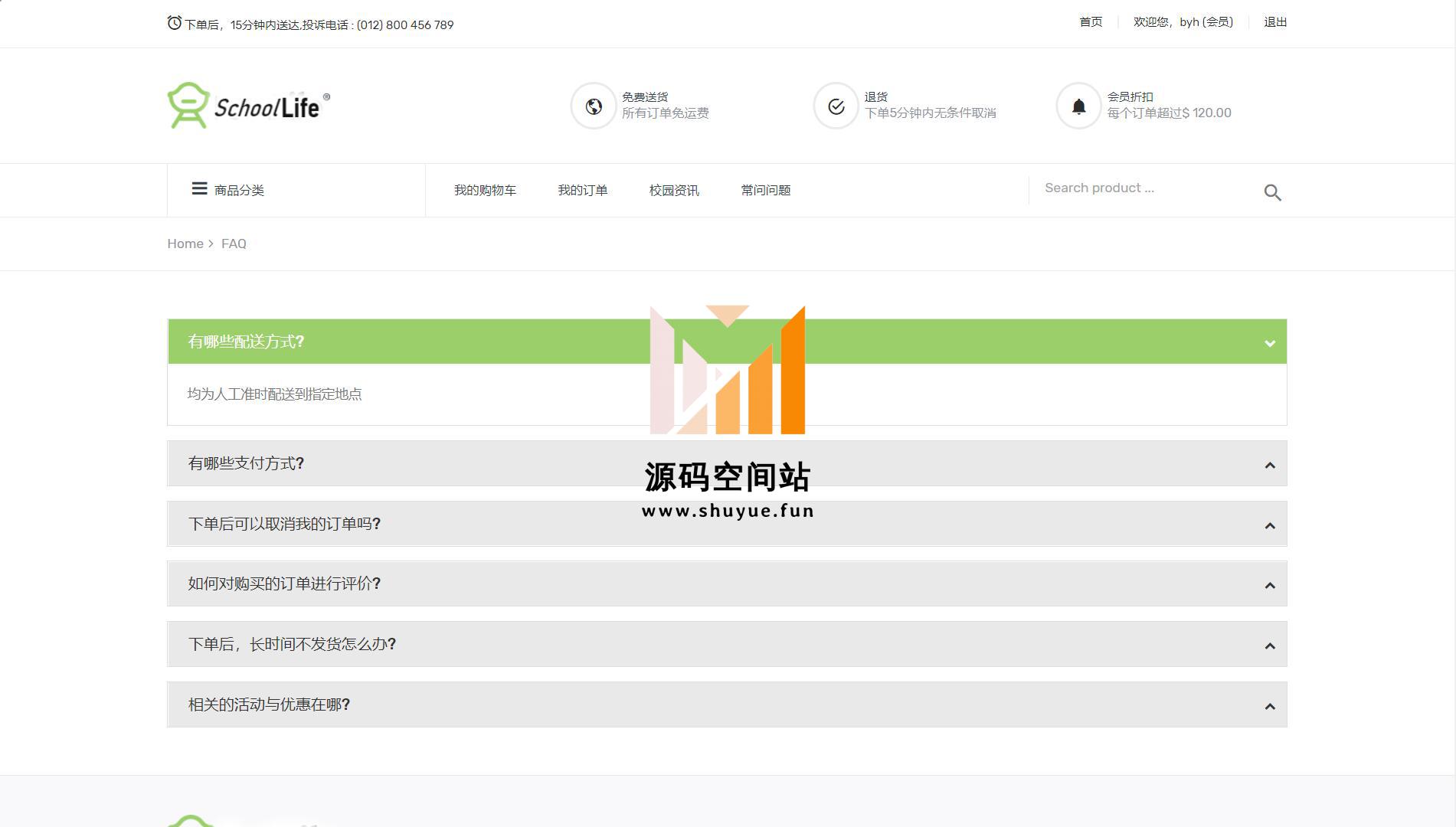Click the 退出 logout link
1456x827 pixels.
[x=1274, y=22]
